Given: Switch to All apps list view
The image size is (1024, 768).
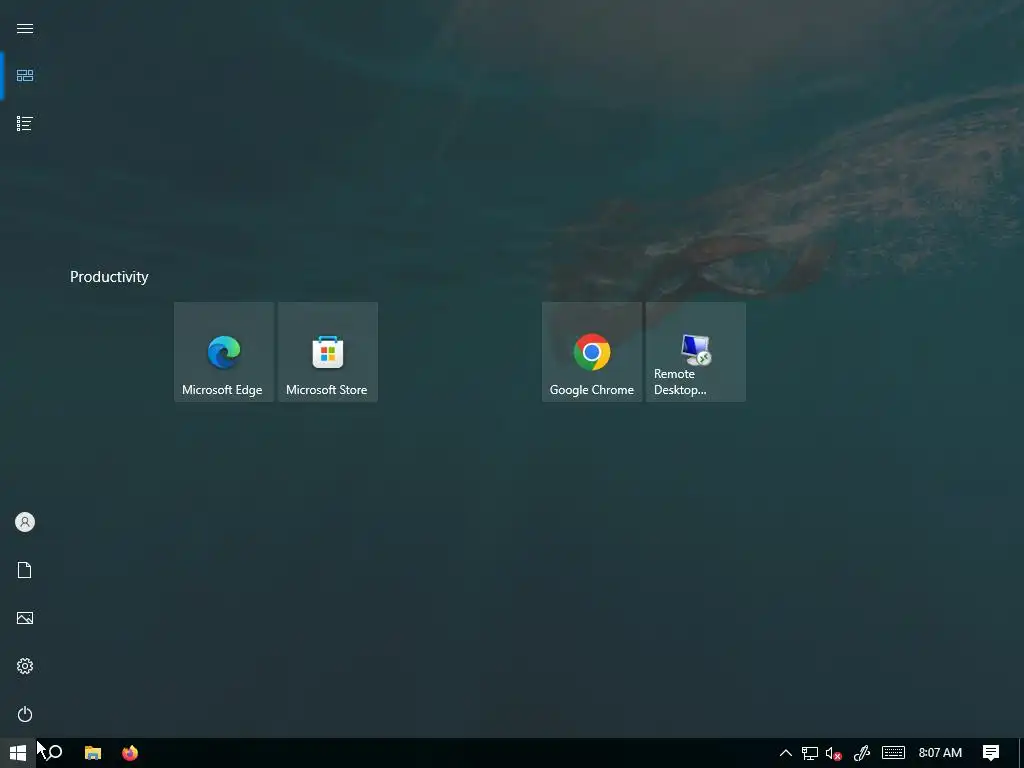Looking at the screenshot, I should click(x=25, y=123).
